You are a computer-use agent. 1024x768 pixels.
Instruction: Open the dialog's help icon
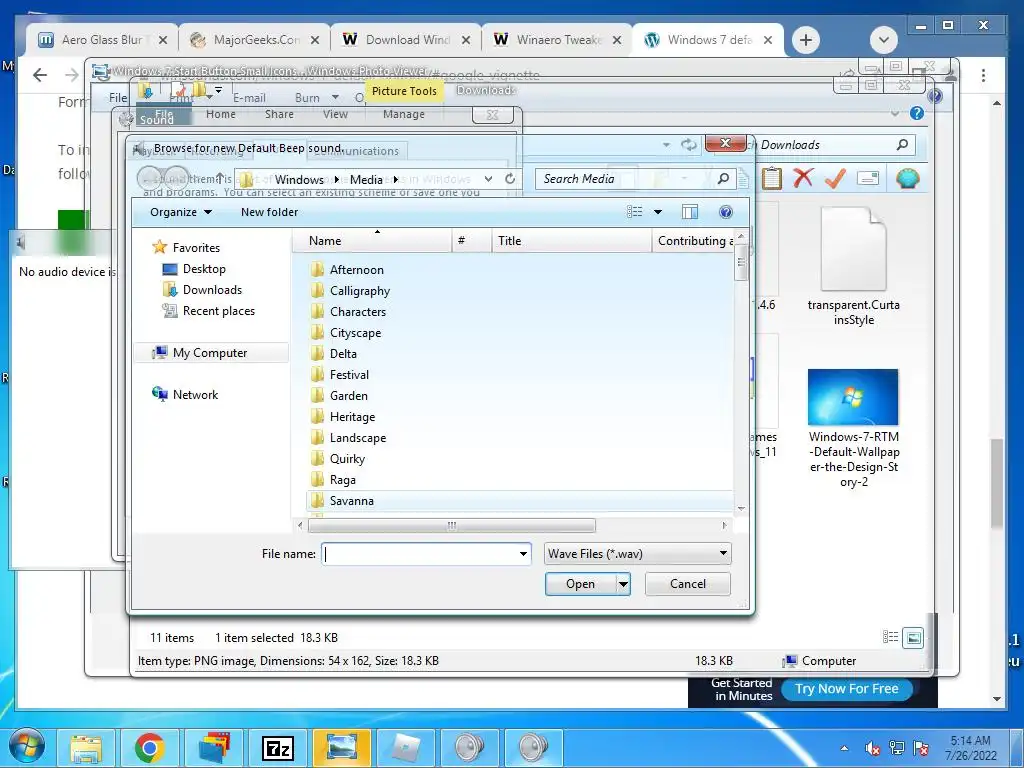coord(726,212)
